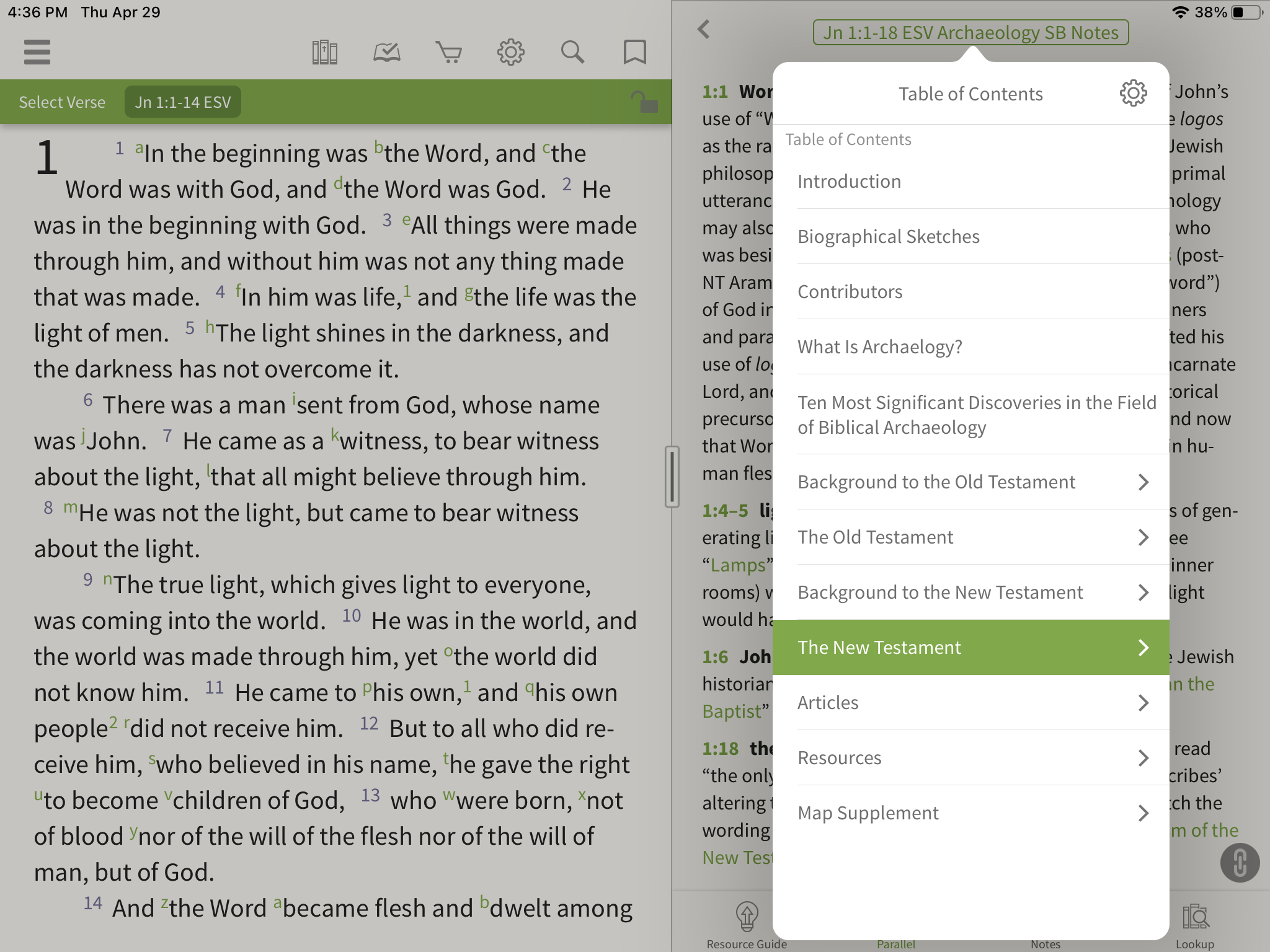This screenshot has height=952, width=1270.
Task: Tap cross-reference e before All things
Action: click(x=406, y=220)
